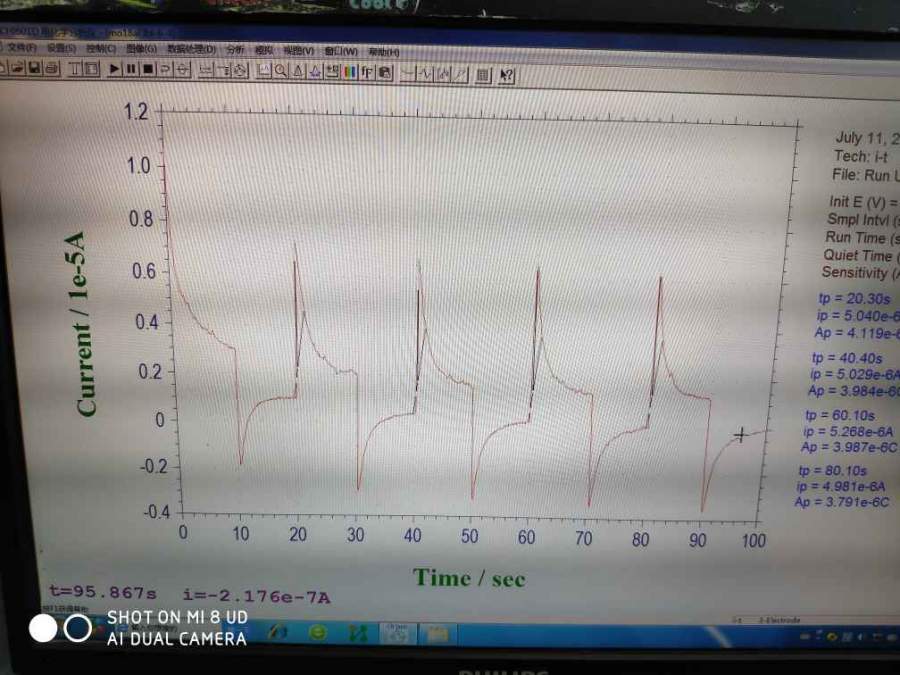Open a data file via toolbar
The image size is (900, 675).
tap(18, 69)
